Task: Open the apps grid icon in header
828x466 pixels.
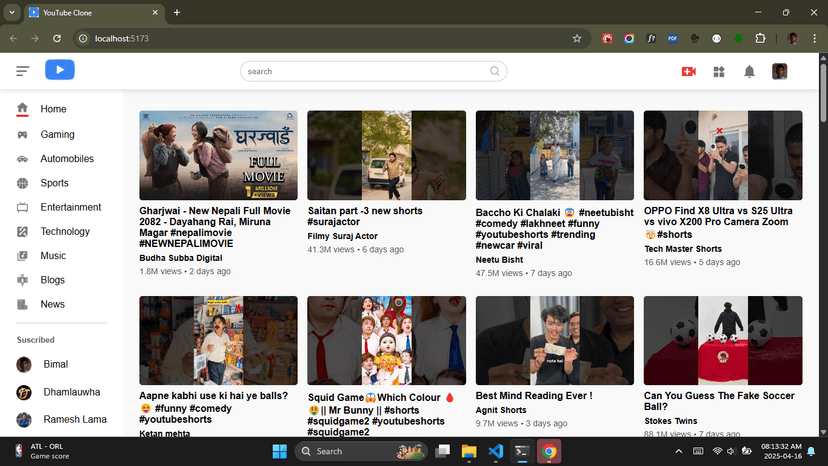Action: point(719,71)
